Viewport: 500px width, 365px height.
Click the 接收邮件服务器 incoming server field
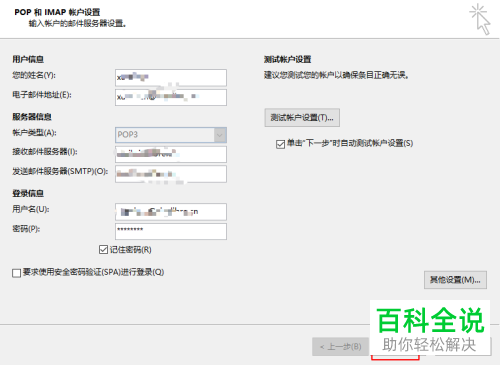[171, 154]
